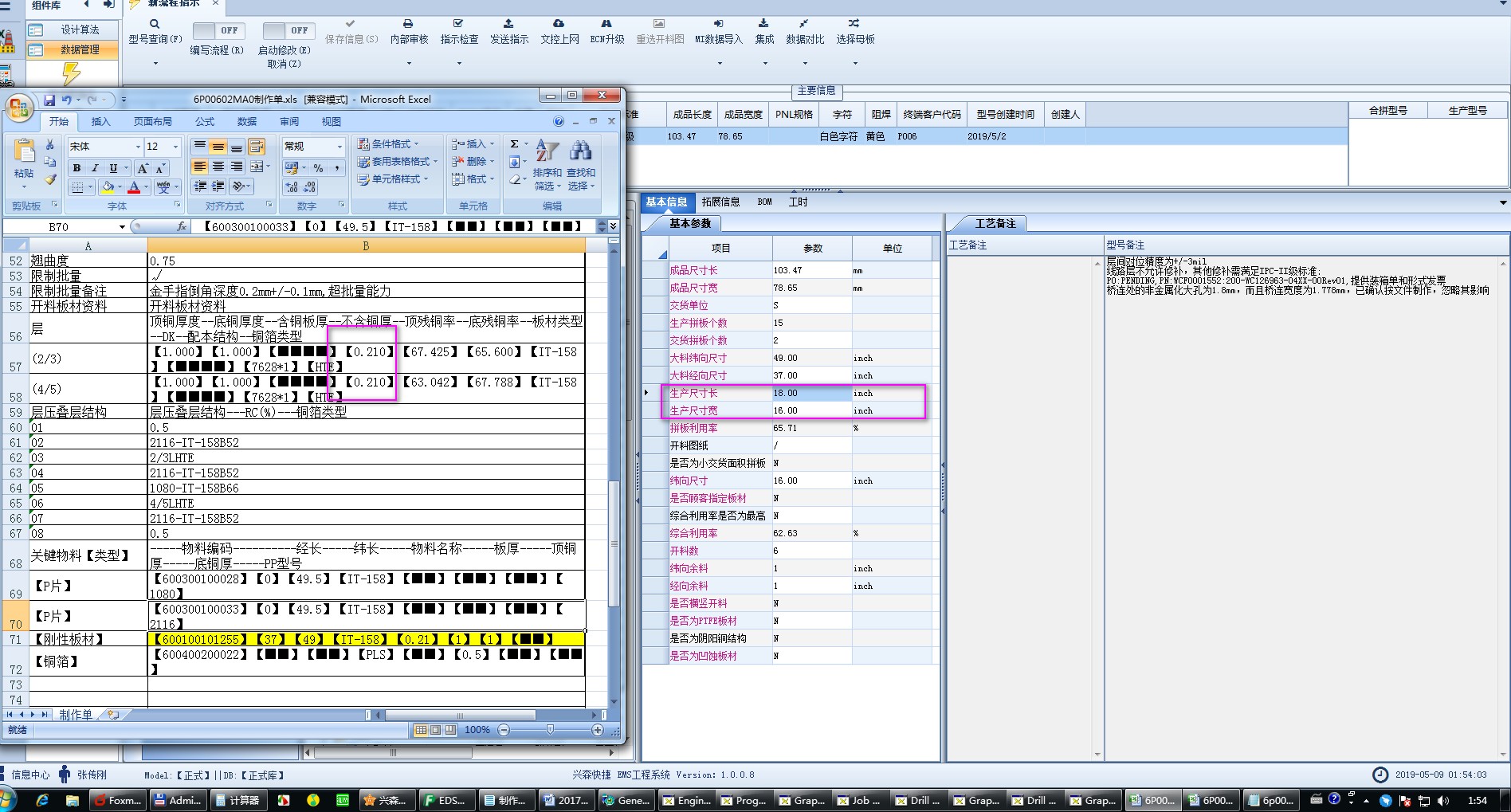
Task: Click MI数据导入 import icon
Action: [718, 24]
